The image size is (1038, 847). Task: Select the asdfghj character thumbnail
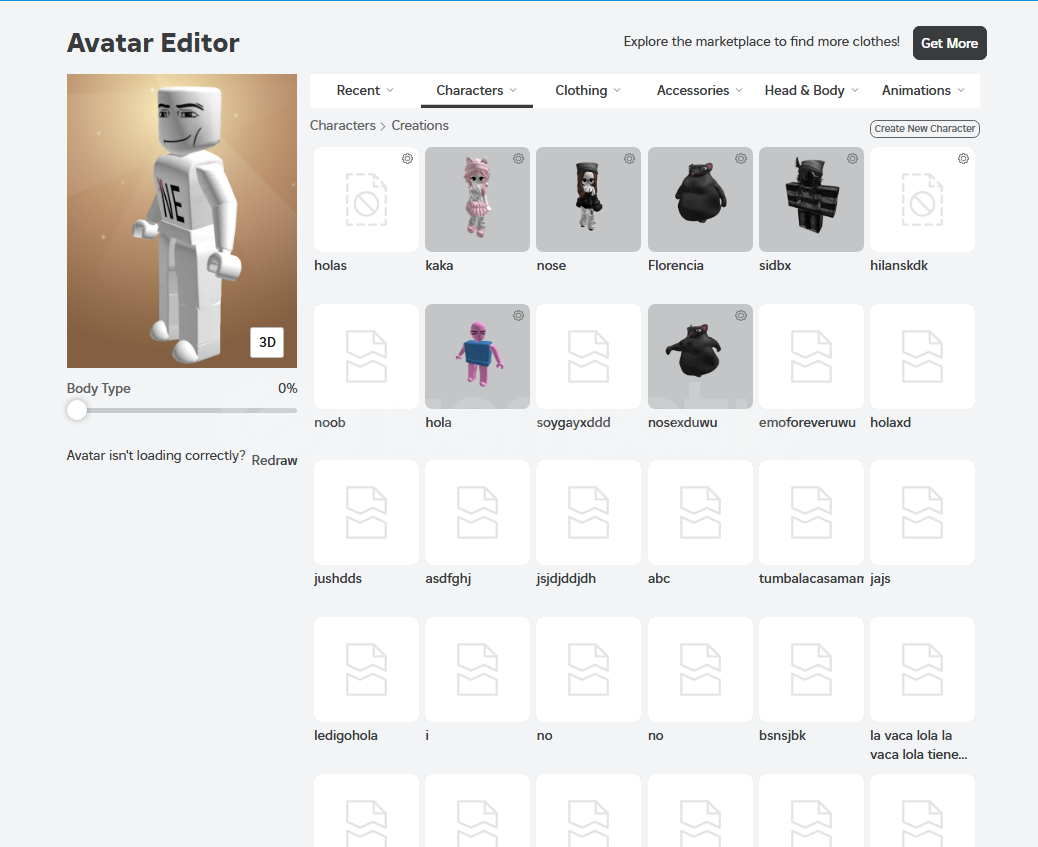click(x=477, y=513)
